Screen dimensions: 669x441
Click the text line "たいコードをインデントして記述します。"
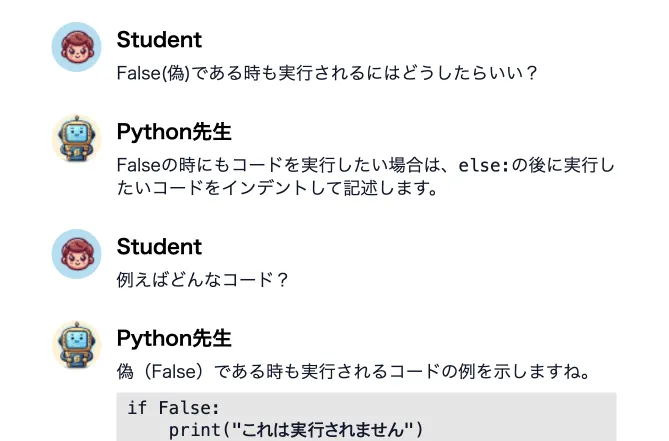pyautogui.click(x=278, y=187)
